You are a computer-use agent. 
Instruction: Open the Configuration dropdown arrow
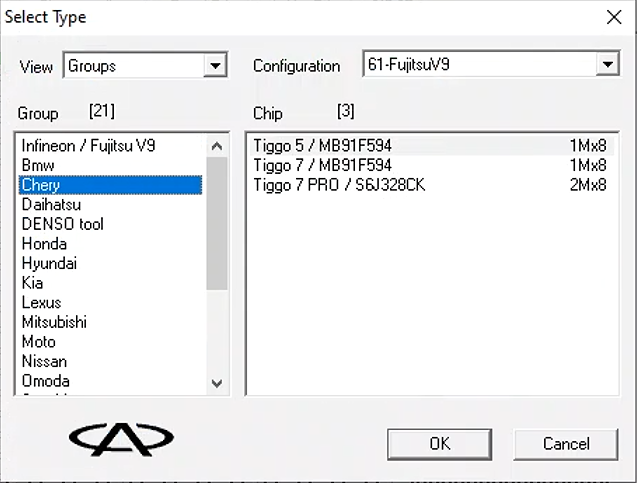click(608, 64)
